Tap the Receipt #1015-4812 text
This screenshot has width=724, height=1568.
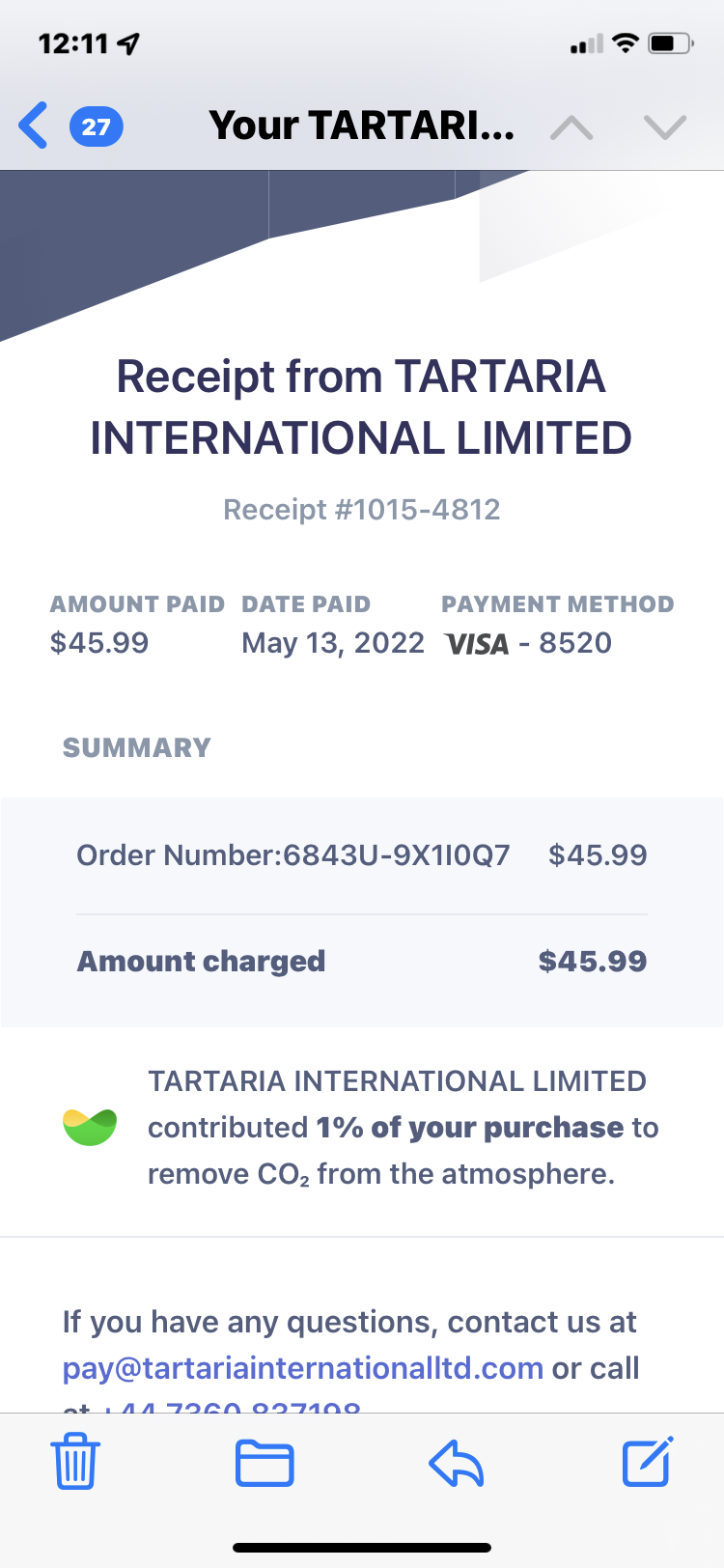(362, 509)
